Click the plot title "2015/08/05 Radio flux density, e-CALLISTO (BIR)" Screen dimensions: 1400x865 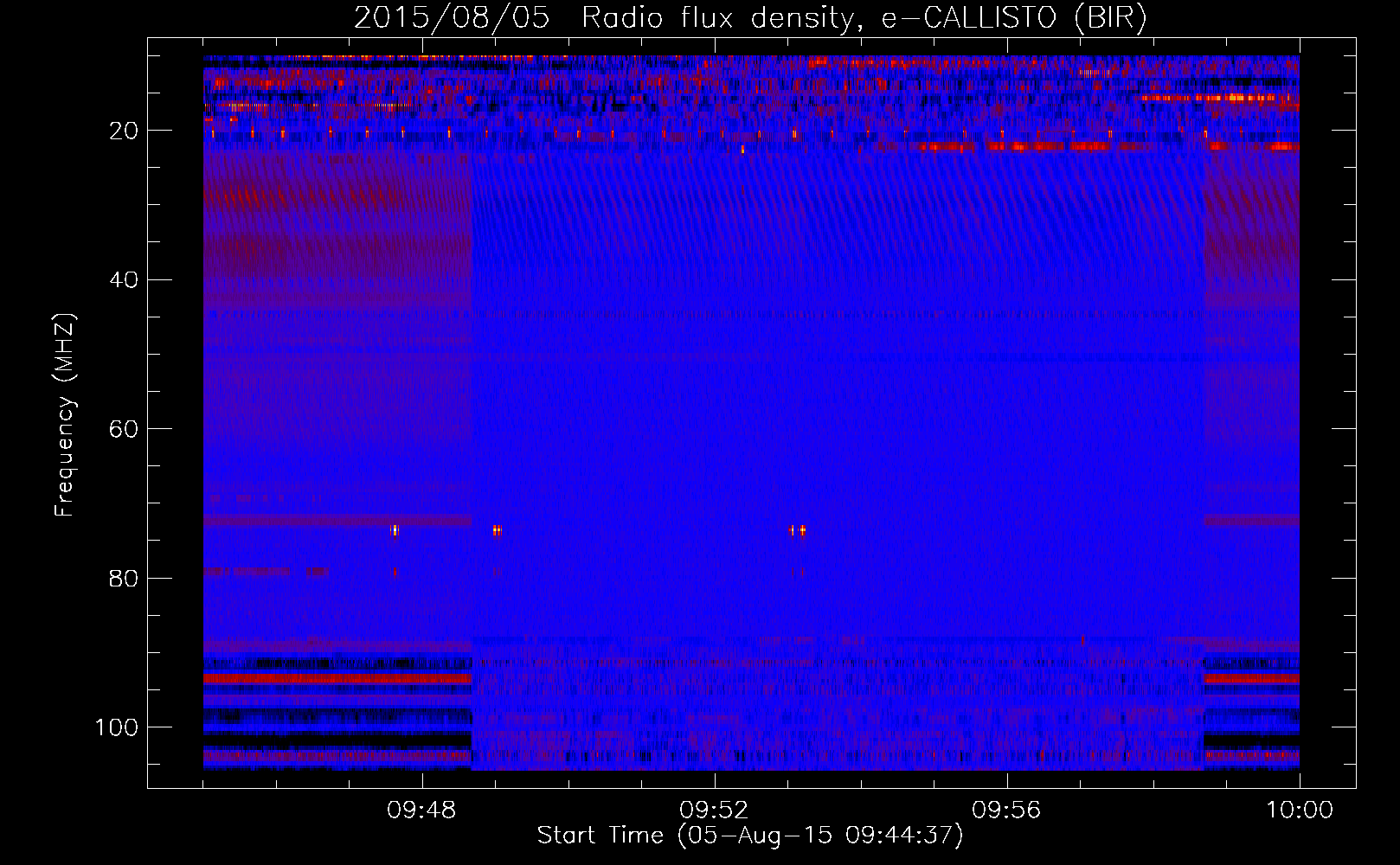pyautogui.click(x=750, y=18)
